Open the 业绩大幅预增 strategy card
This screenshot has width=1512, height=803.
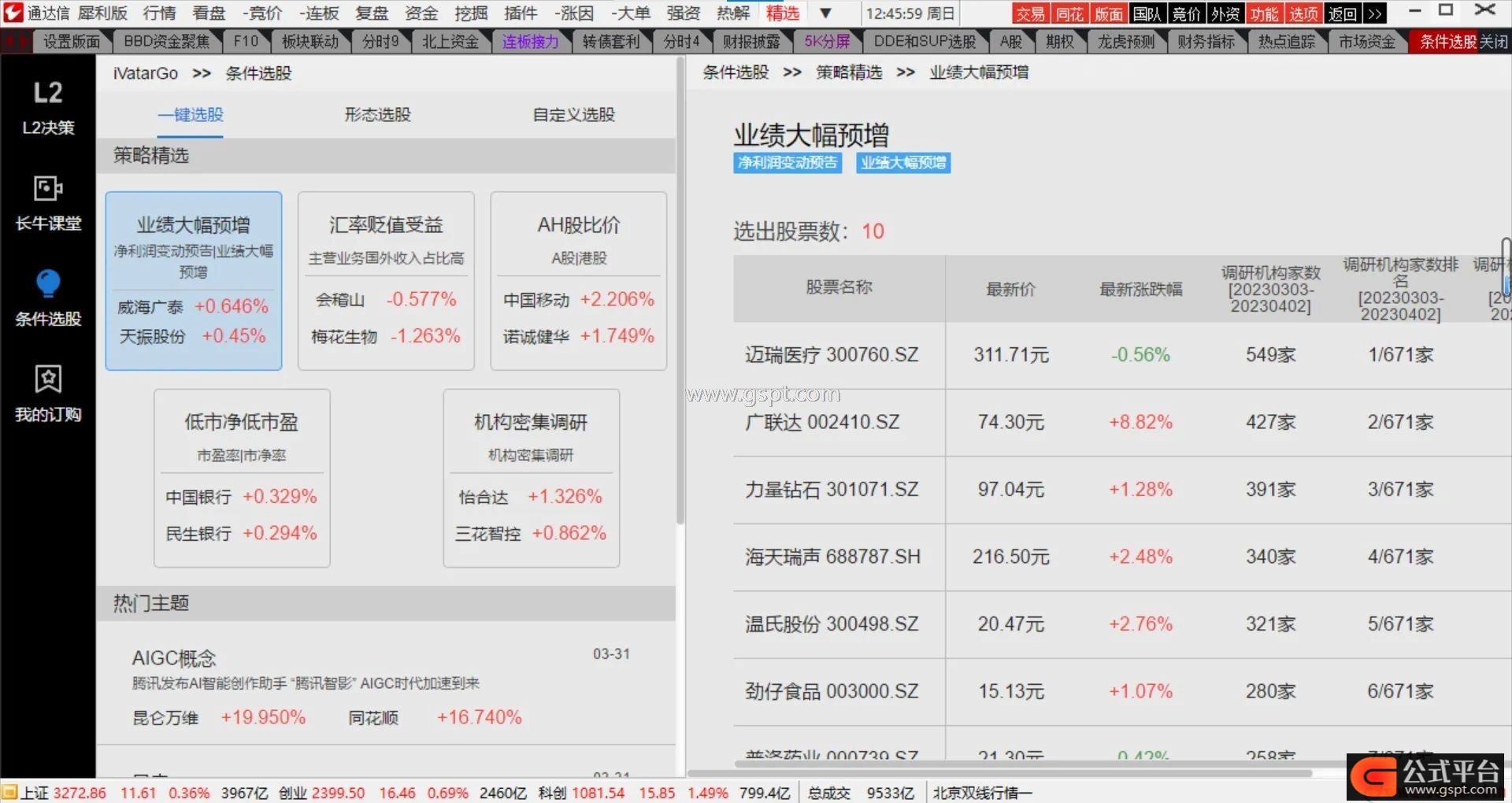pos(194,281)
